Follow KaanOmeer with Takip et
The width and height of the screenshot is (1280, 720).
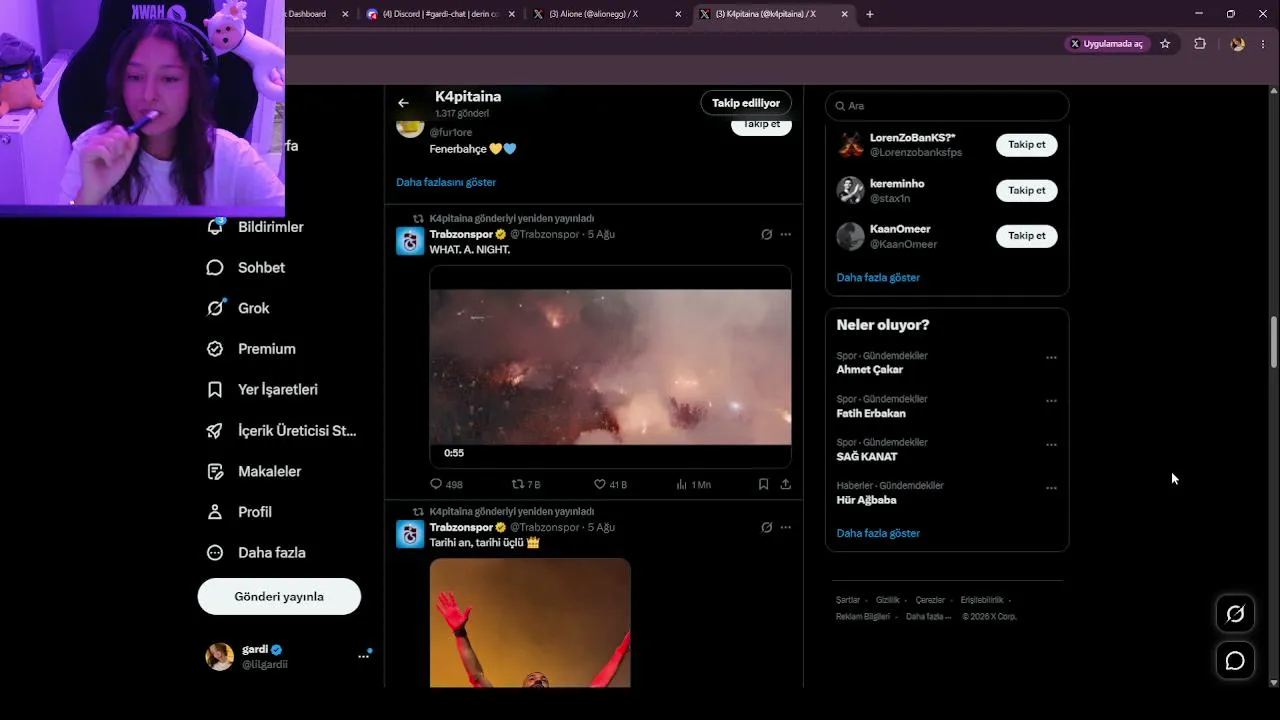(1026, 236)
